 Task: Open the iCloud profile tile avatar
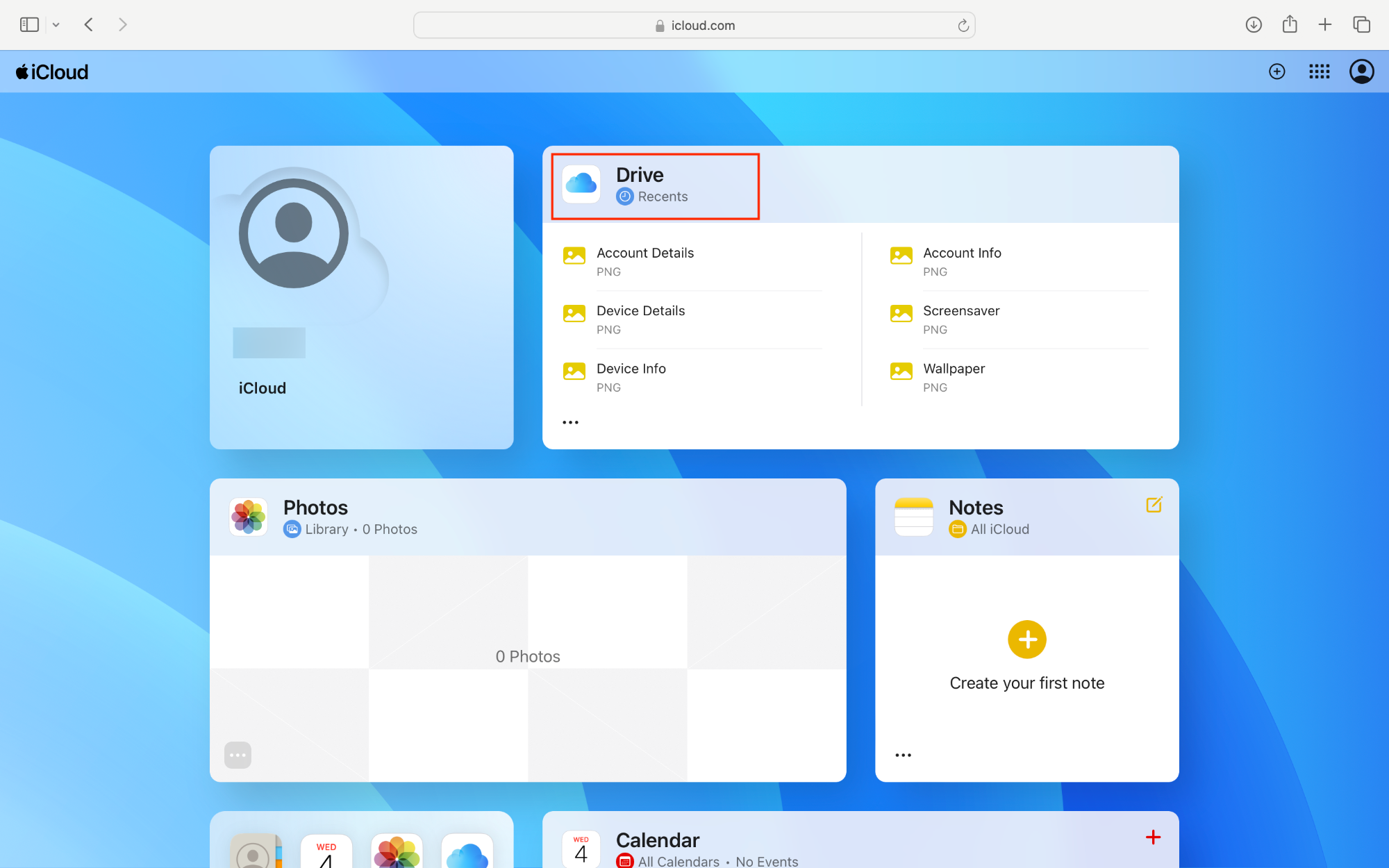pyautogui.click(x=294, y=233)
